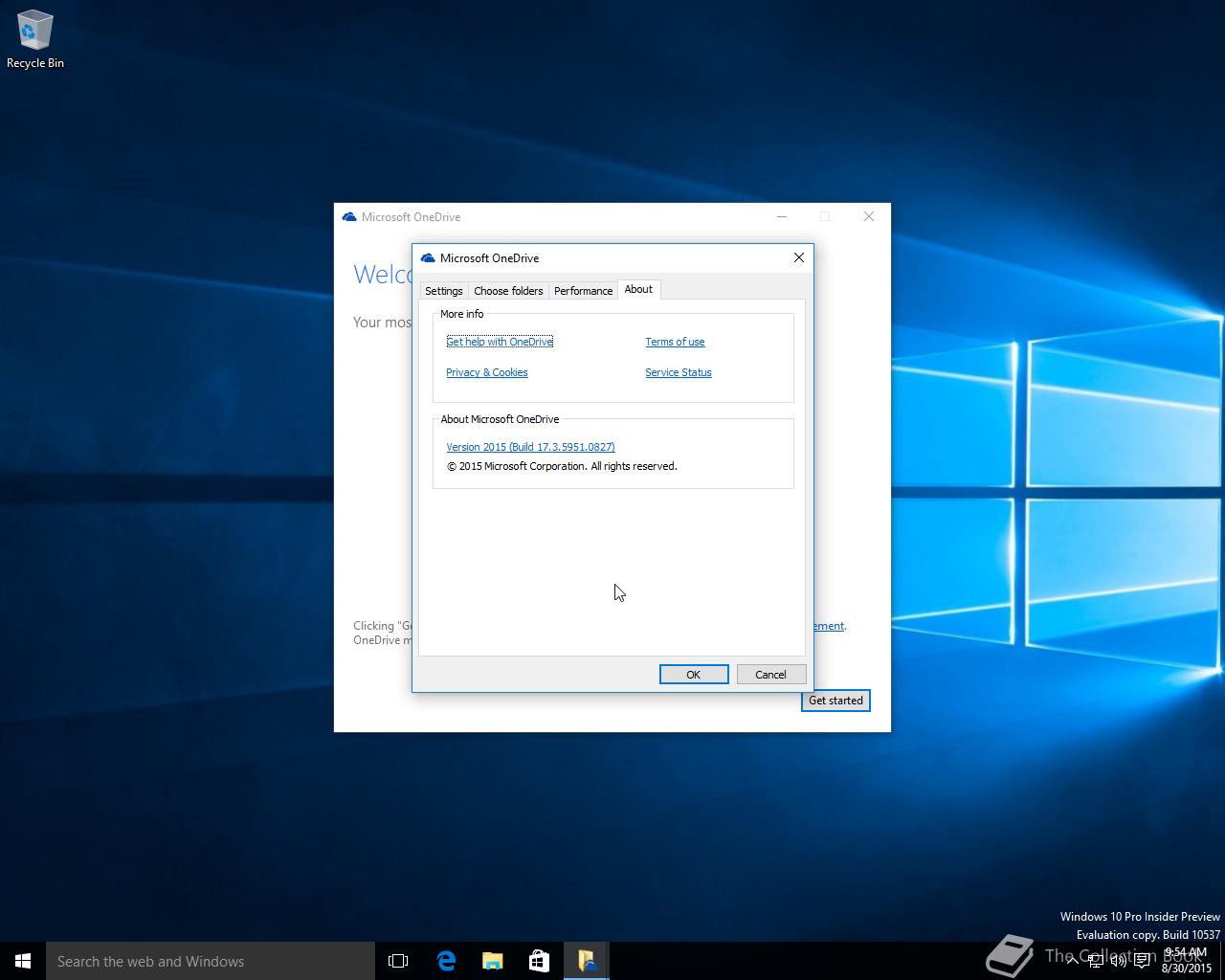Switch to the Performance tab
The width and height of the screenshot is (1225, 980).
(x=583, y=291)
